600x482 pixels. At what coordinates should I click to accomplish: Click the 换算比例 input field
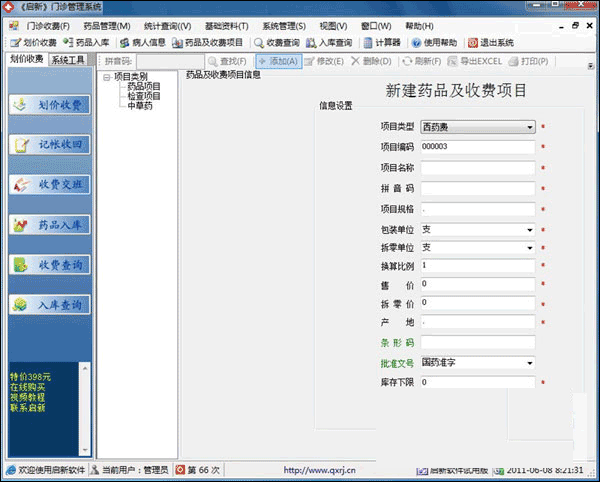click(x=478, y=266)
